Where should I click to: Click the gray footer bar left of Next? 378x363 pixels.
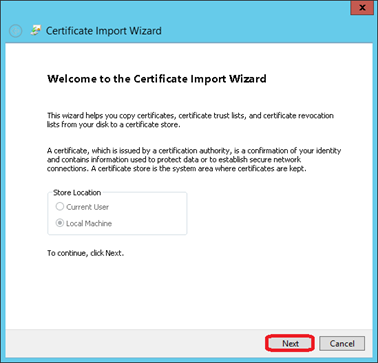(133, 343)
